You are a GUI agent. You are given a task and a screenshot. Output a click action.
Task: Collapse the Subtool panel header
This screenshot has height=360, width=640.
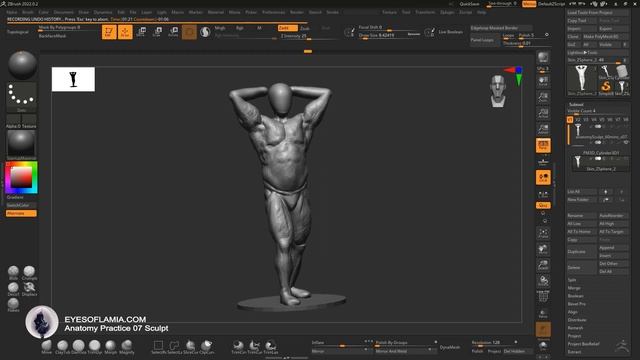click(x=576, y=105)
